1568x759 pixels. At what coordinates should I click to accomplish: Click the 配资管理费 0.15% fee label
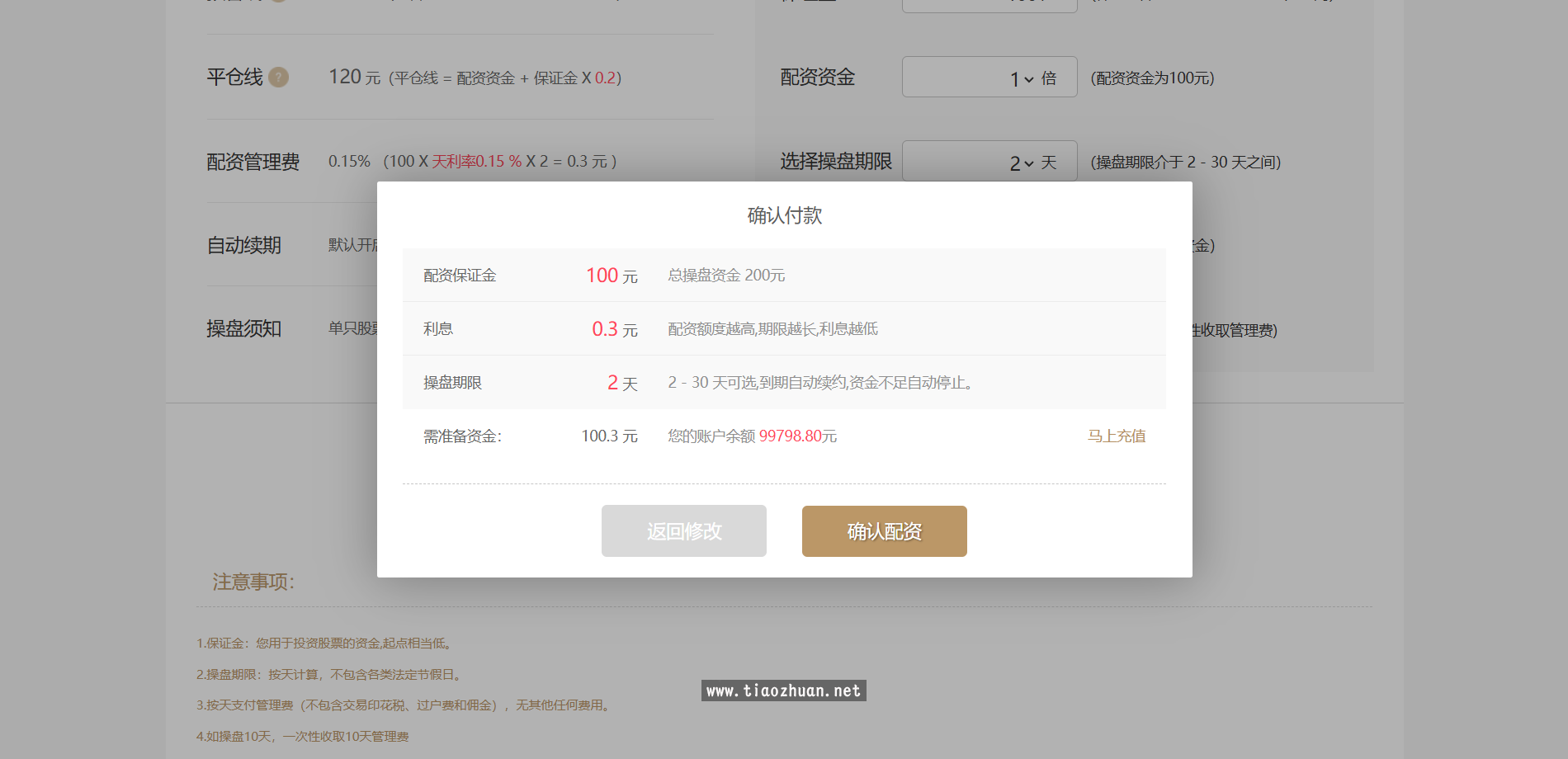point(253,162)
